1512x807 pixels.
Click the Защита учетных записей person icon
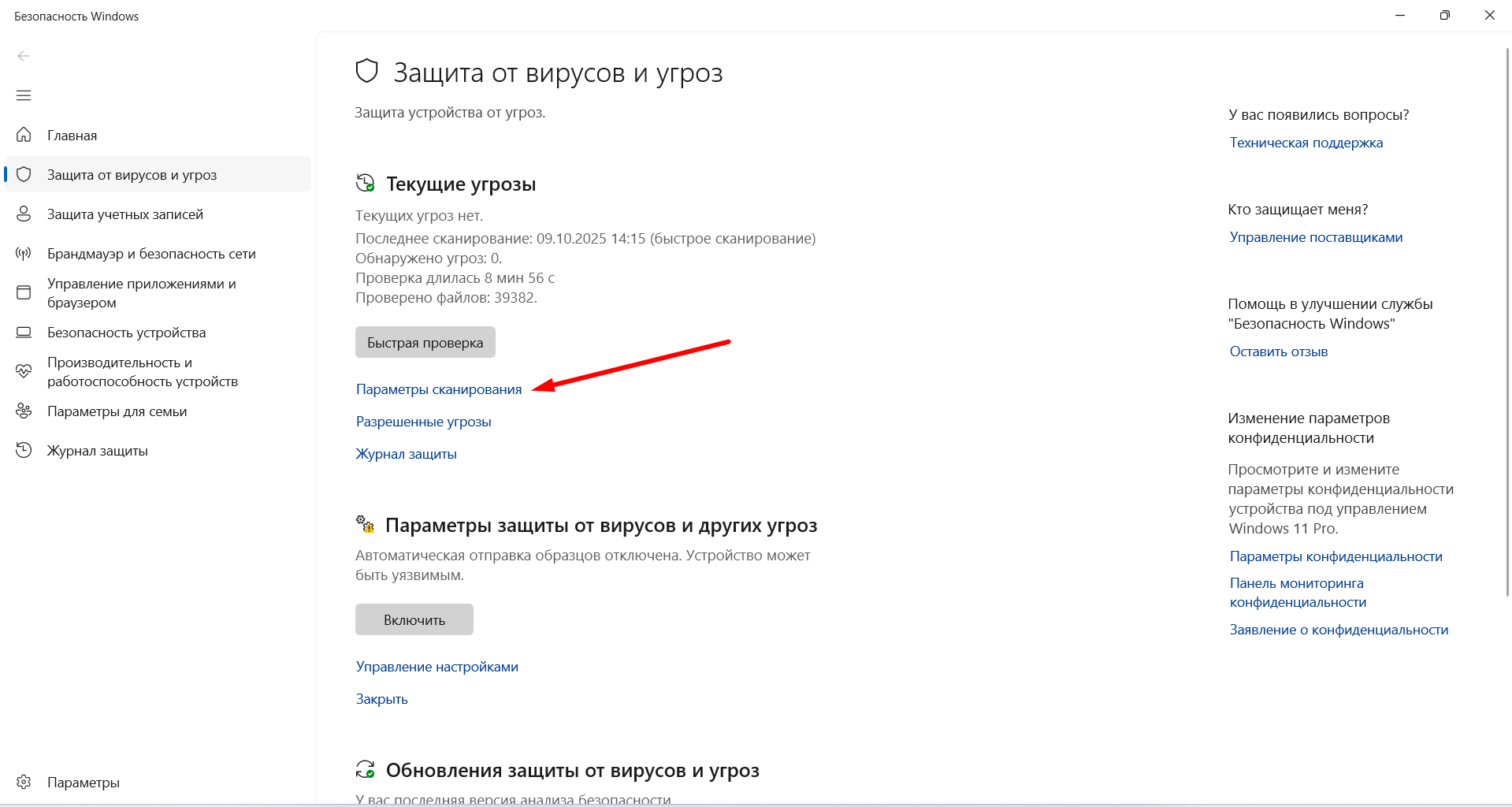point(24,214)
